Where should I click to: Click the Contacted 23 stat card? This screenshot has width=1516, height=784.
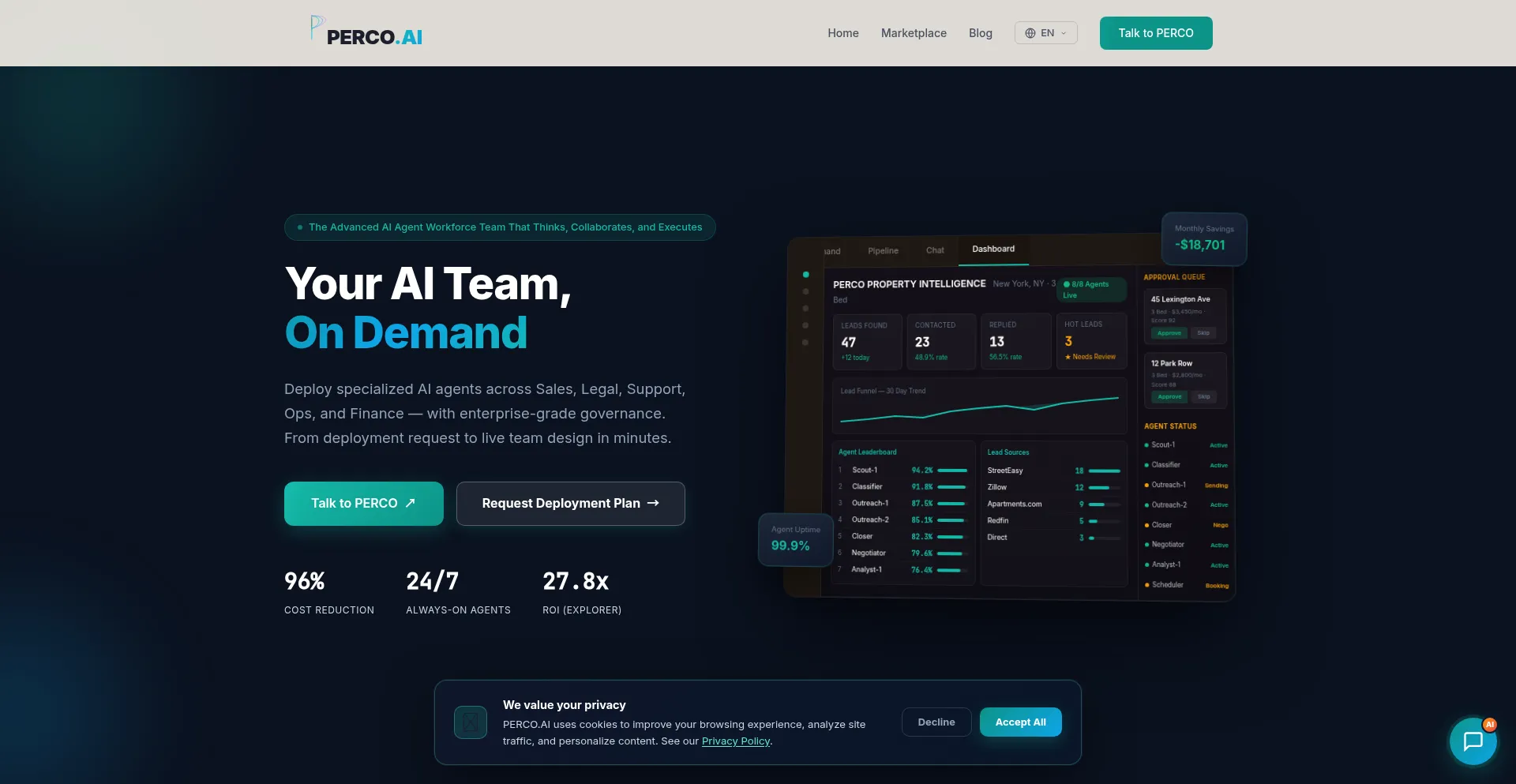[x=941, y=342]
